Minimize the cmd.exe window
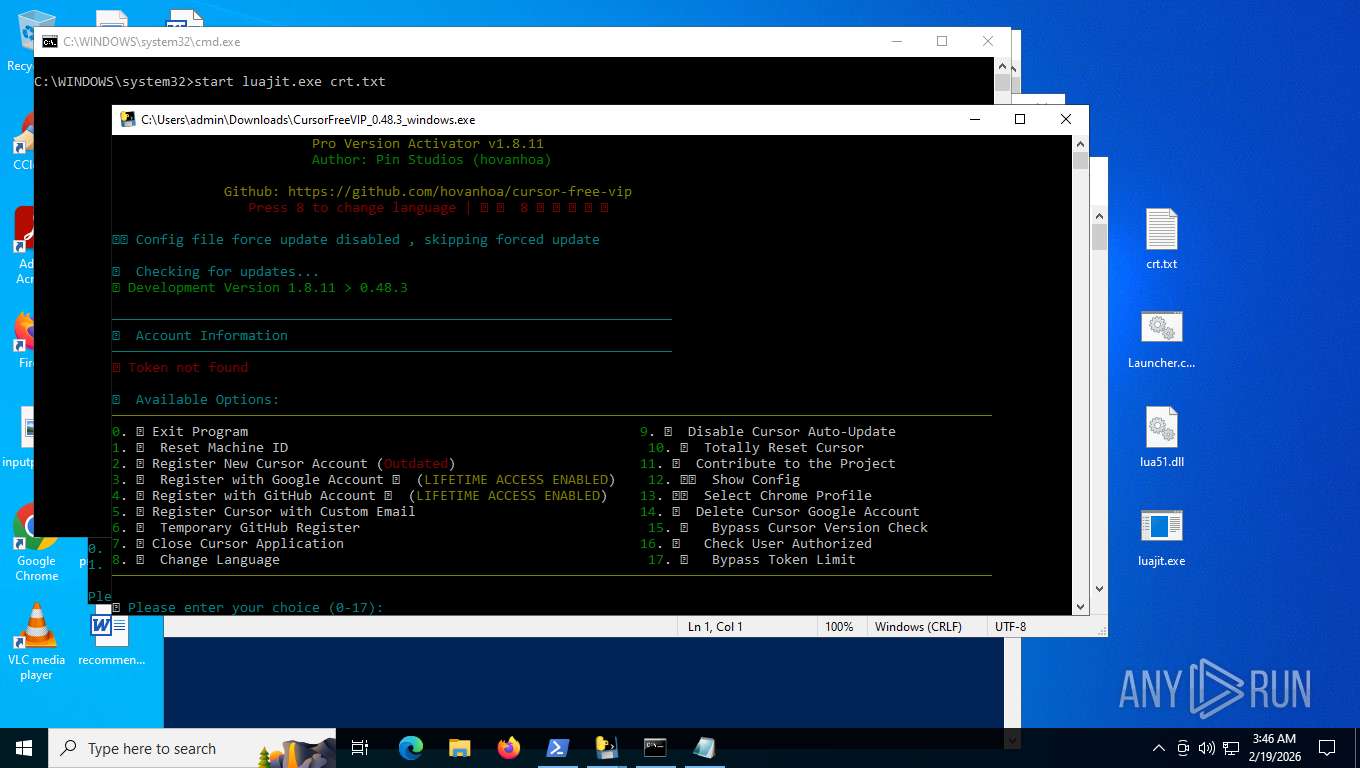This screenshot has width=1360, height=768. coord(896,41)
